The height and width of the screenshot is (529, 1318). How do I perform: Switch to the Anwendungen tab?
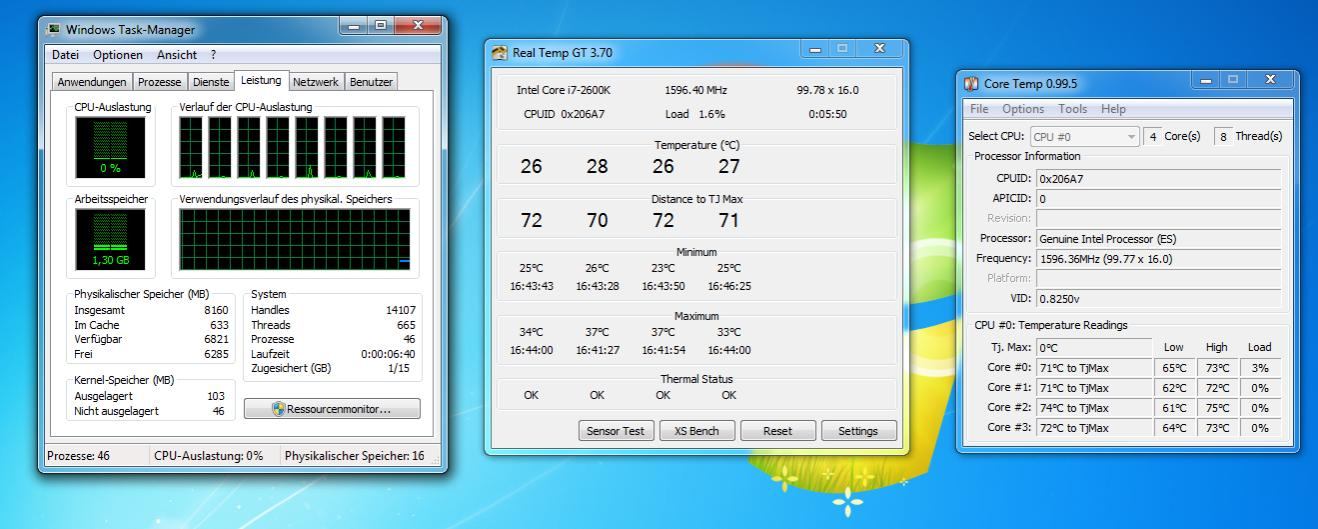point(92,82)
